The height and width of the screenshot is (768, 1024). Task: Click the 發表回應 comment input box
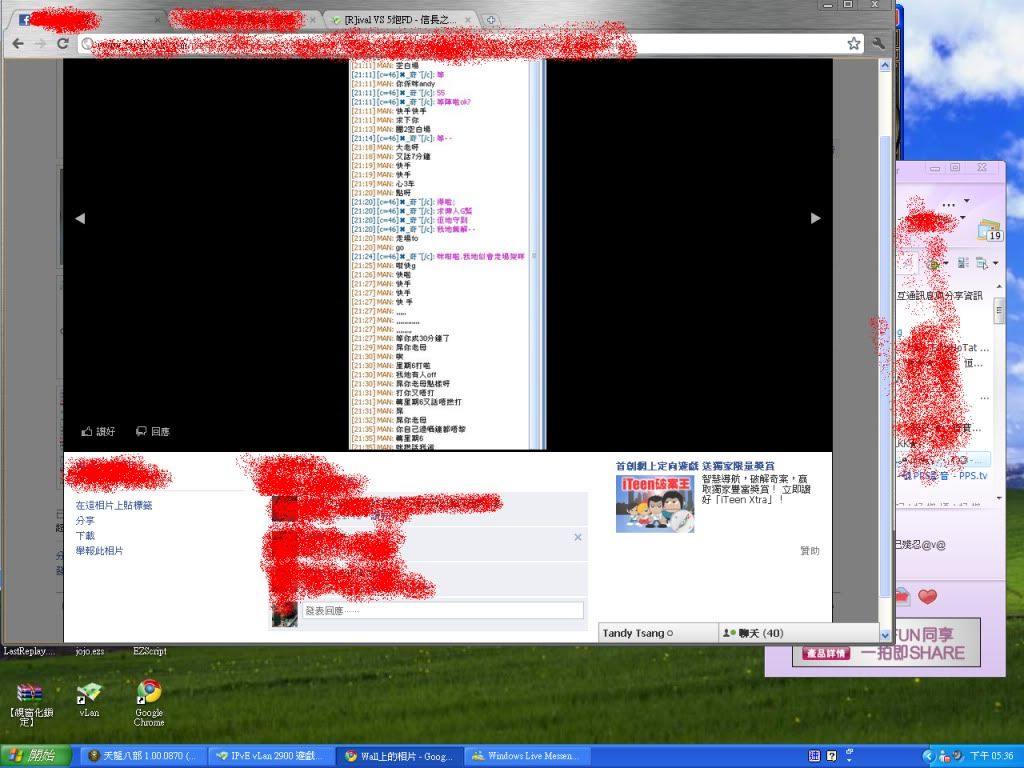[442, 610]
